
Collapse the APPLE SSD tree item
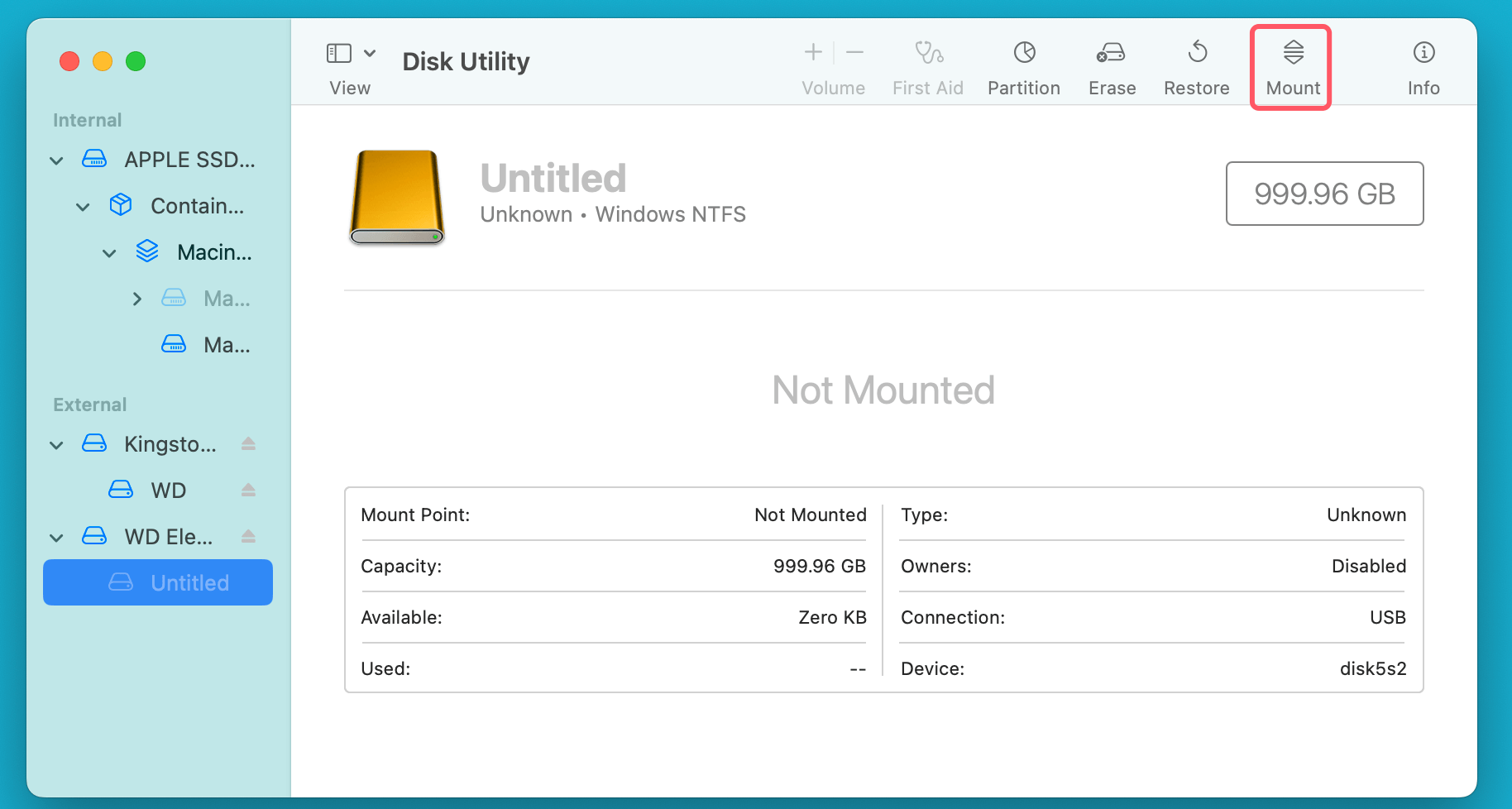pos(55,160)
